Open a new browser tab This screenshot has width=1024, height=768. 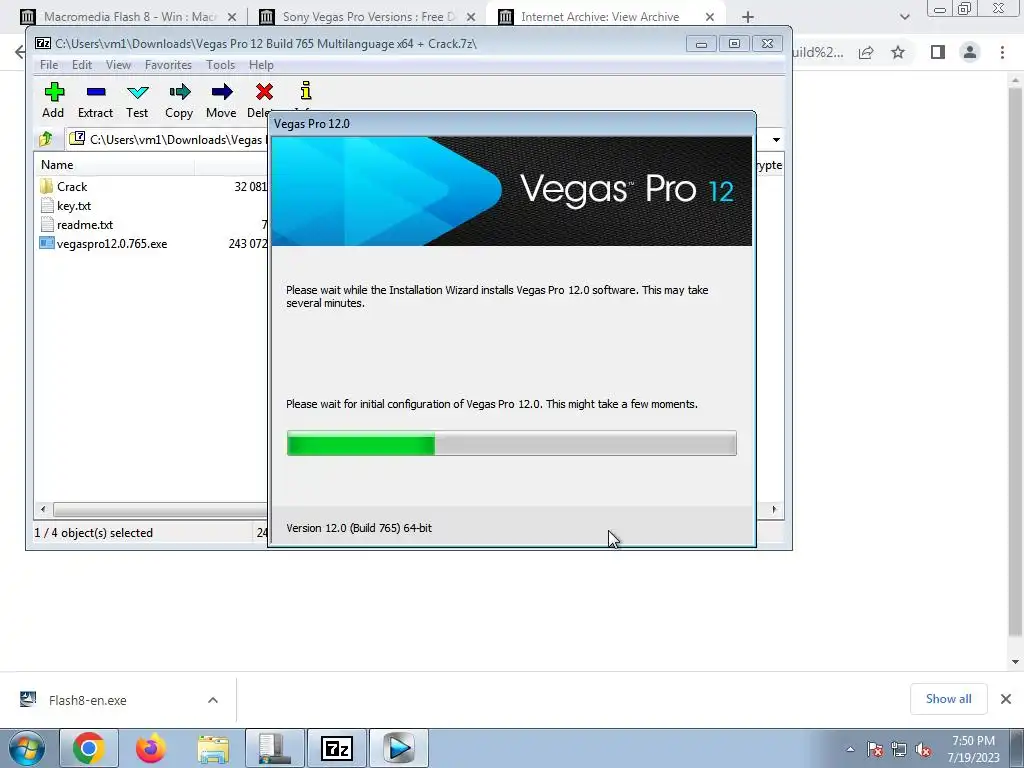click(748, 17)
